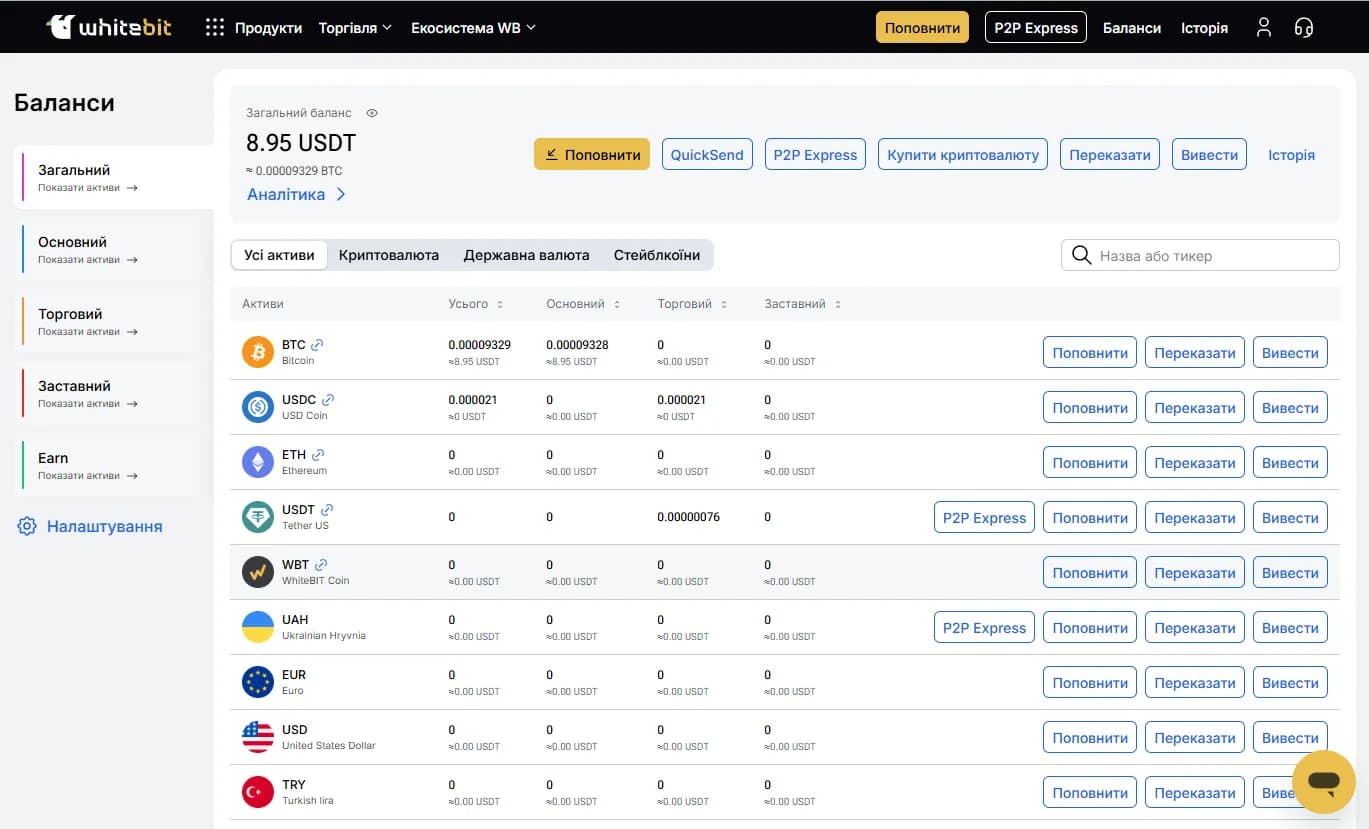The image size is (1369, 829).
Task: Click Поповнити in the BTC row
Action: click(x=1090, y=352)
